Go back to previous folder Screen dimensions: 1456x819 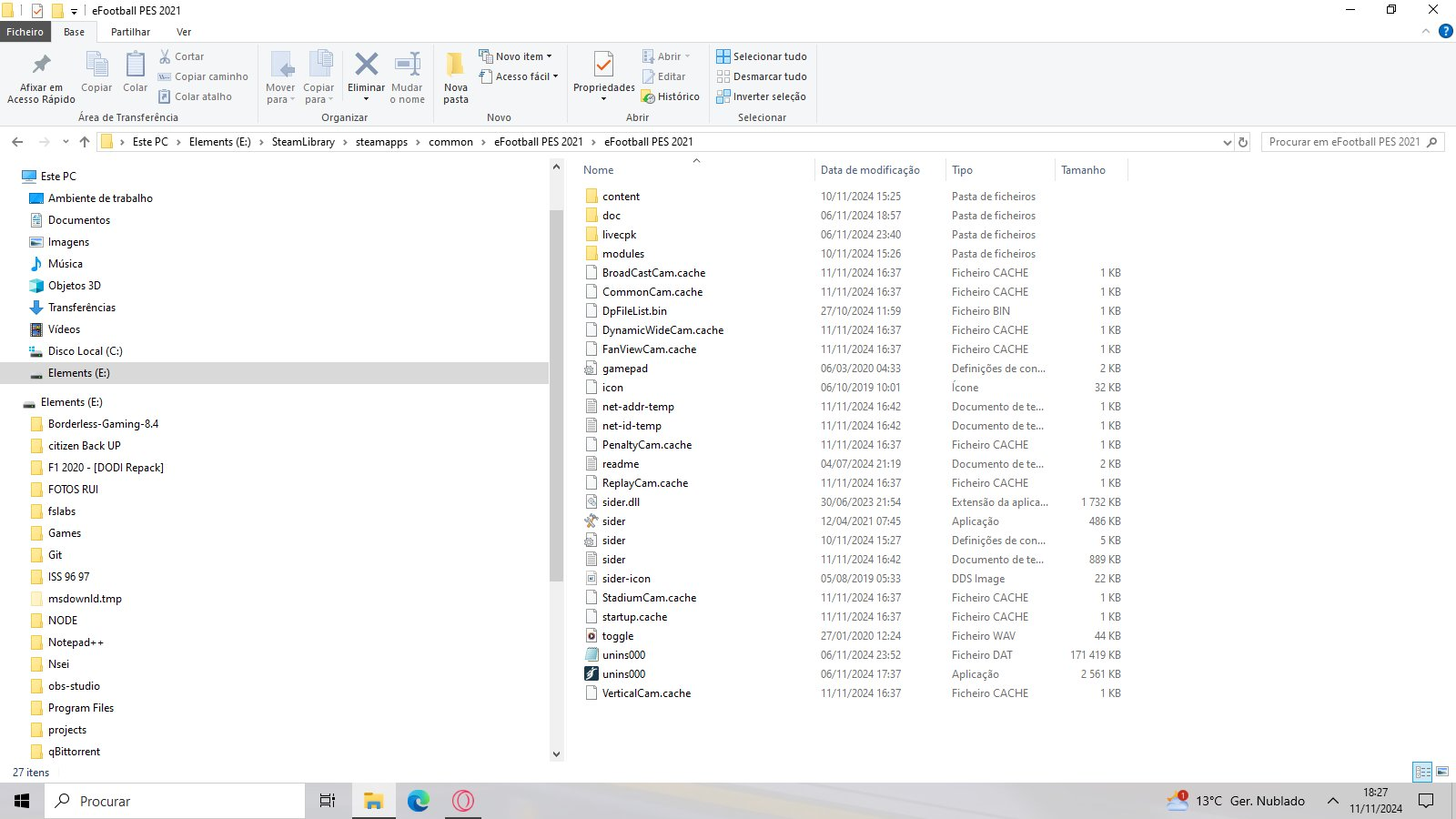[17, 142]
